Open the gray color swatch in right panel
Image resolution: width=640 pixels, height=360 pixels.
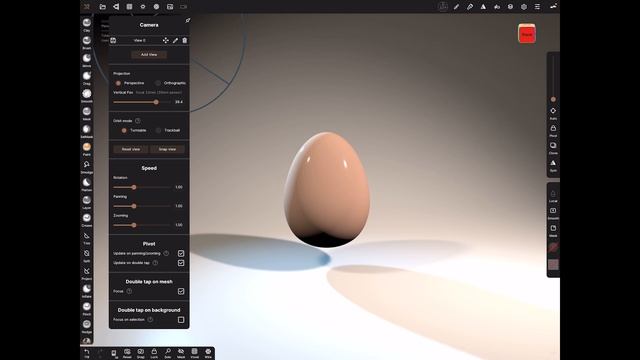(553, 264)
